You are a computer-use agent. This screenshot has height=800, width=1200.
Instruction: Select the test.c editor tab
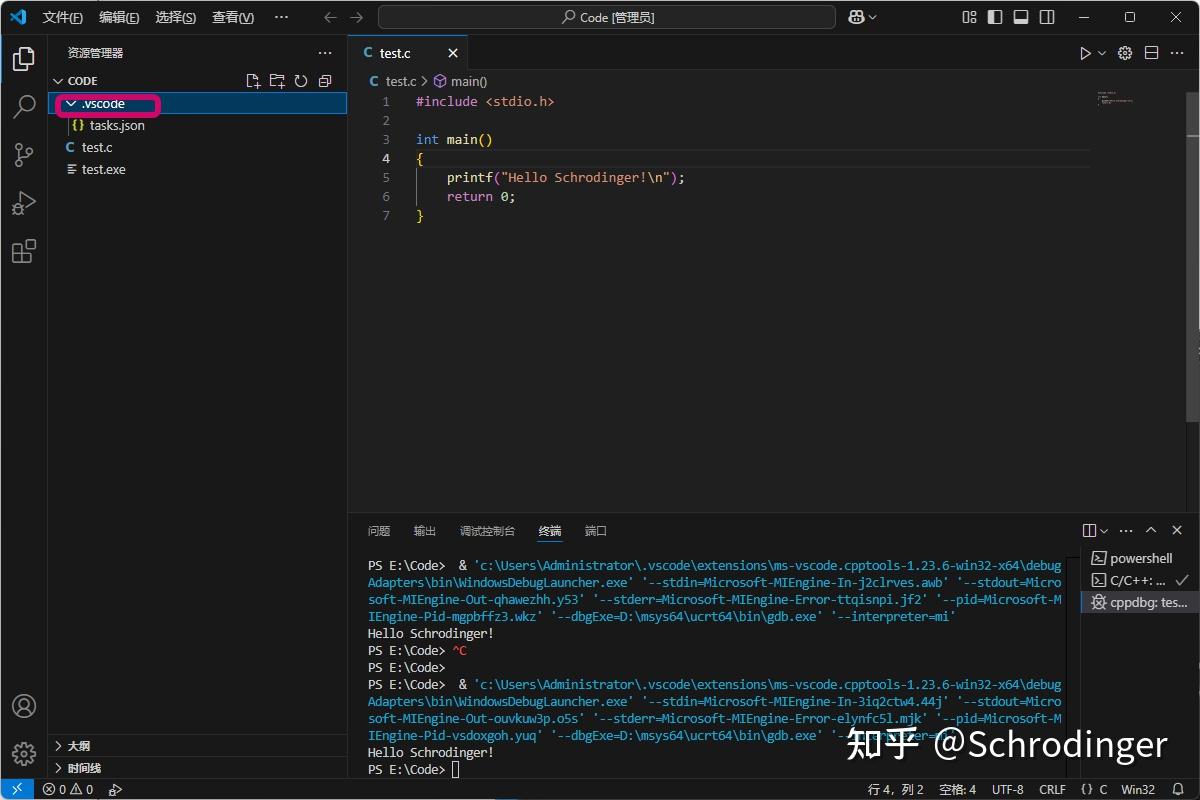[x=407, y=53]
